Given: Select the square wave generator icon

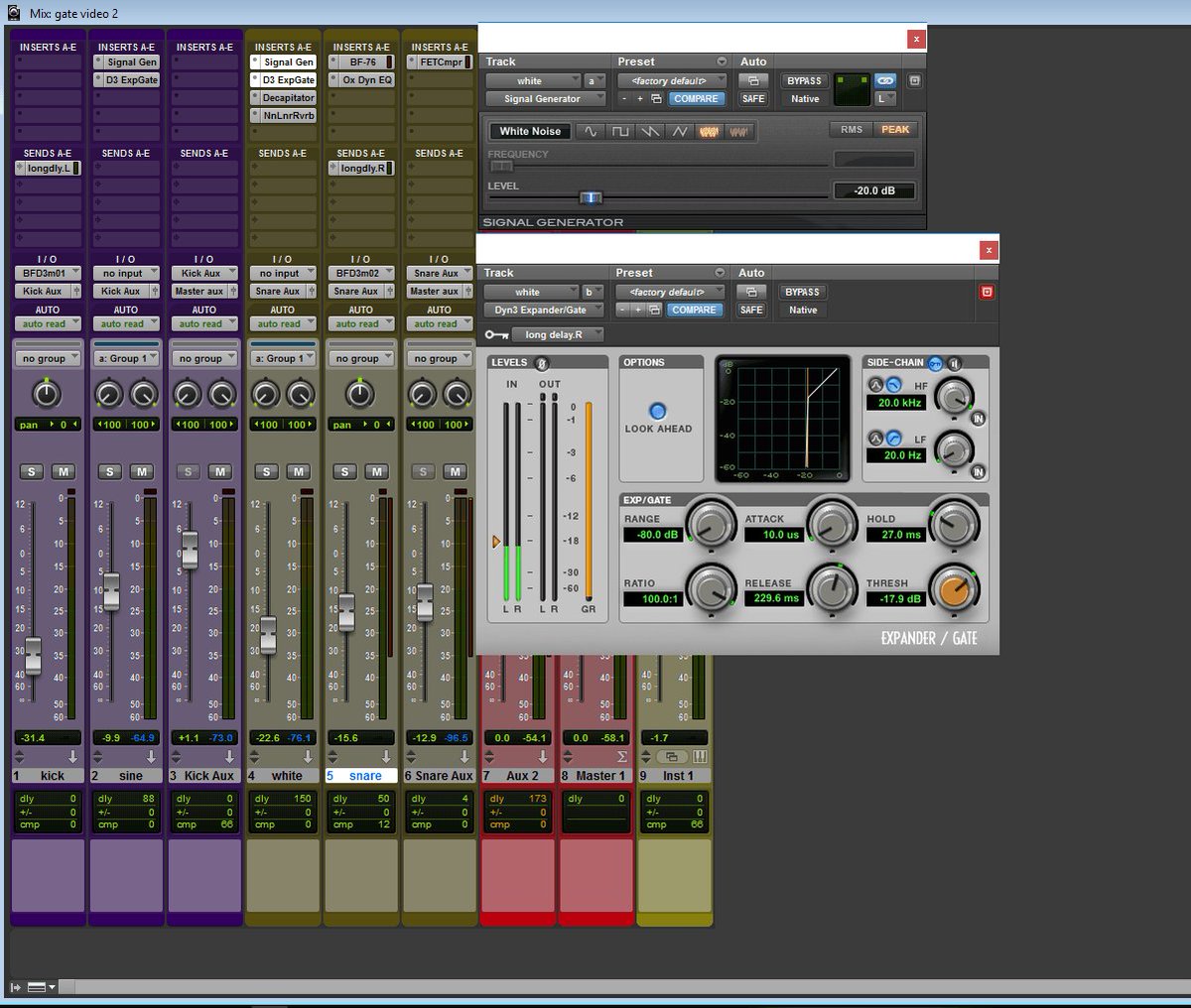Looking at the screenshot, I should point(621,130).
